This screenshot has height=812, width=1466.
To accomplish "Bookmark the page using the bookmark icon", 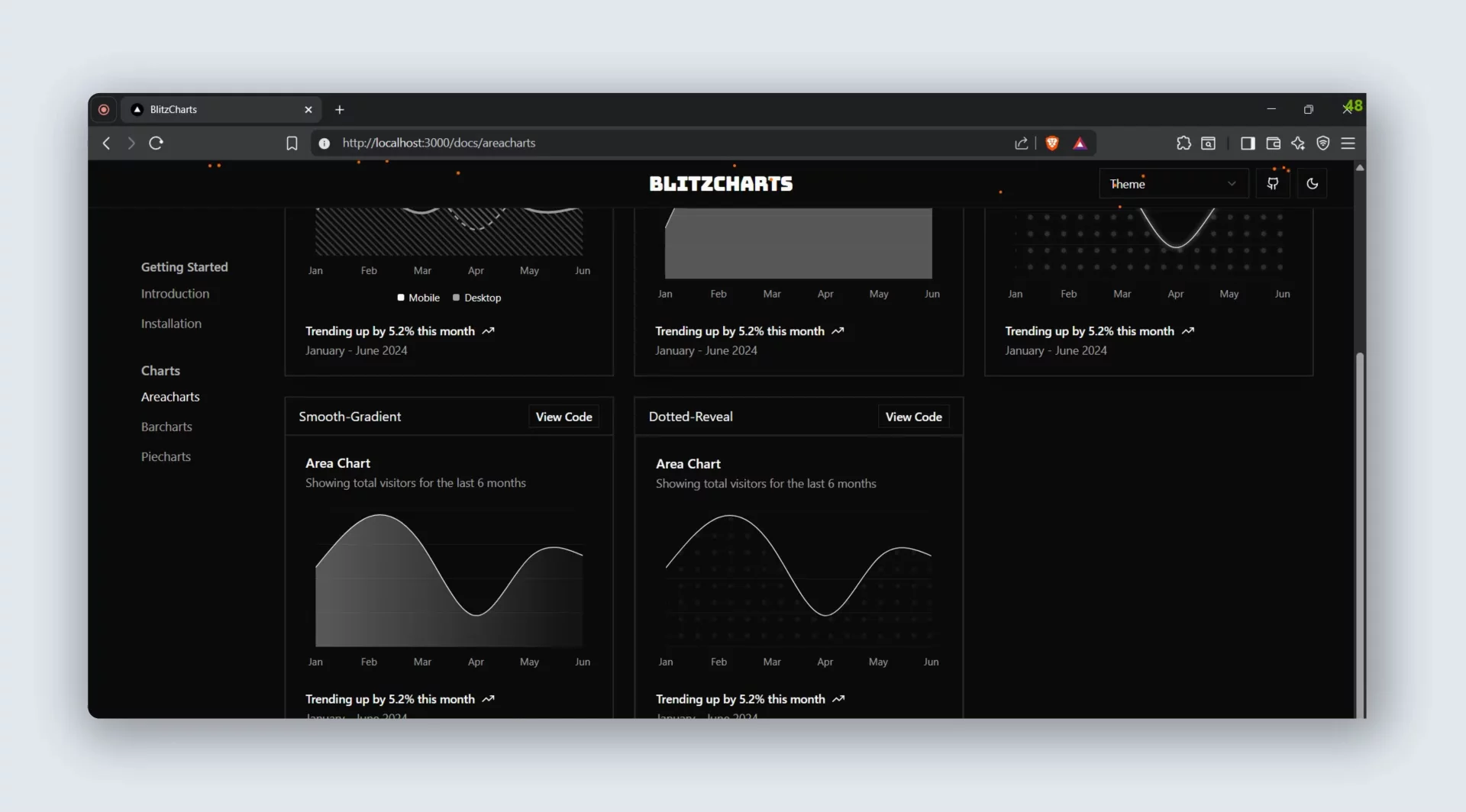I will (292, 143).
